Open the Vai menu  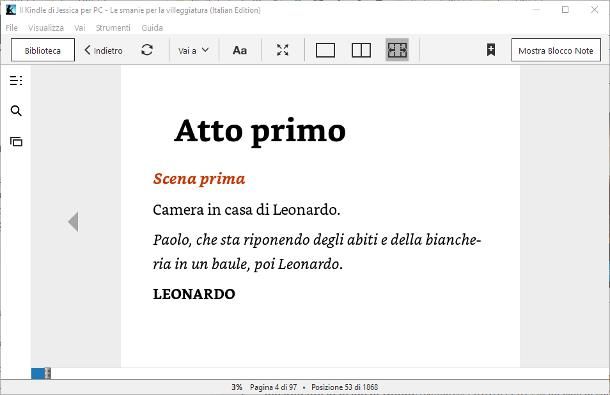click(80, 28)
